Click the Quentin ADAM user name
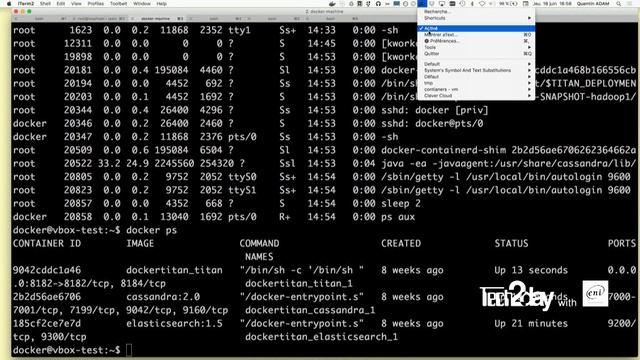 (x=593, y=4)
